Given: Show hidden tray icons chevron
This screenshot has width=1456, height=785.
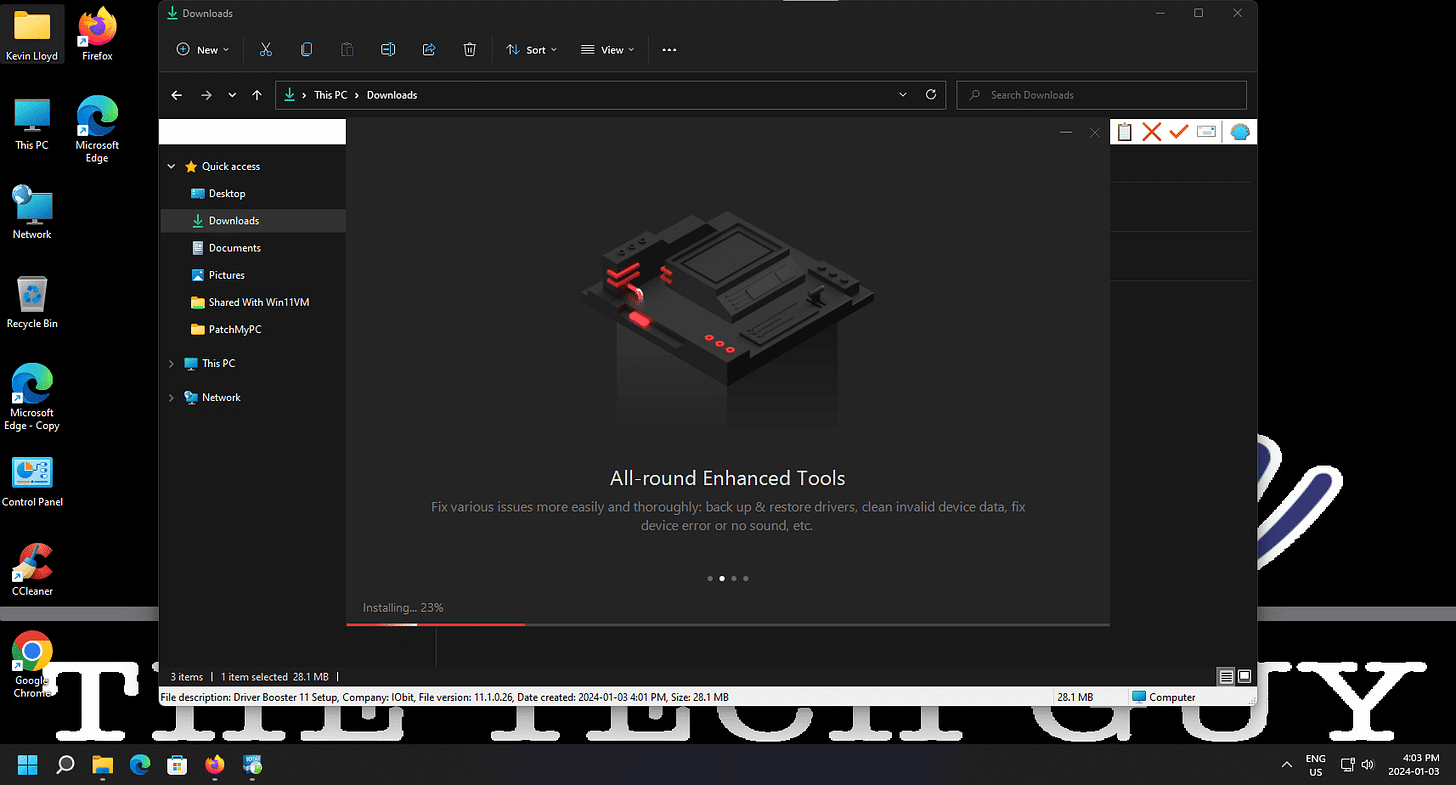Looking at the screenshot, I should tap(1286, 765).
